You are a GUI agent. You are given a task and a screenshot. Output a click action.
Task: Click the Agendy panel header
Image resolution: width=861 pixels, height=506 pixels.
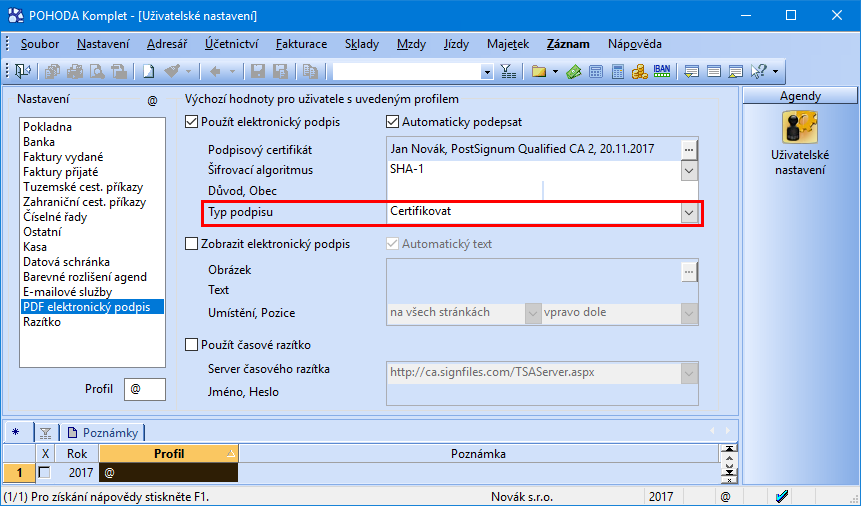[x=800, y=96]
